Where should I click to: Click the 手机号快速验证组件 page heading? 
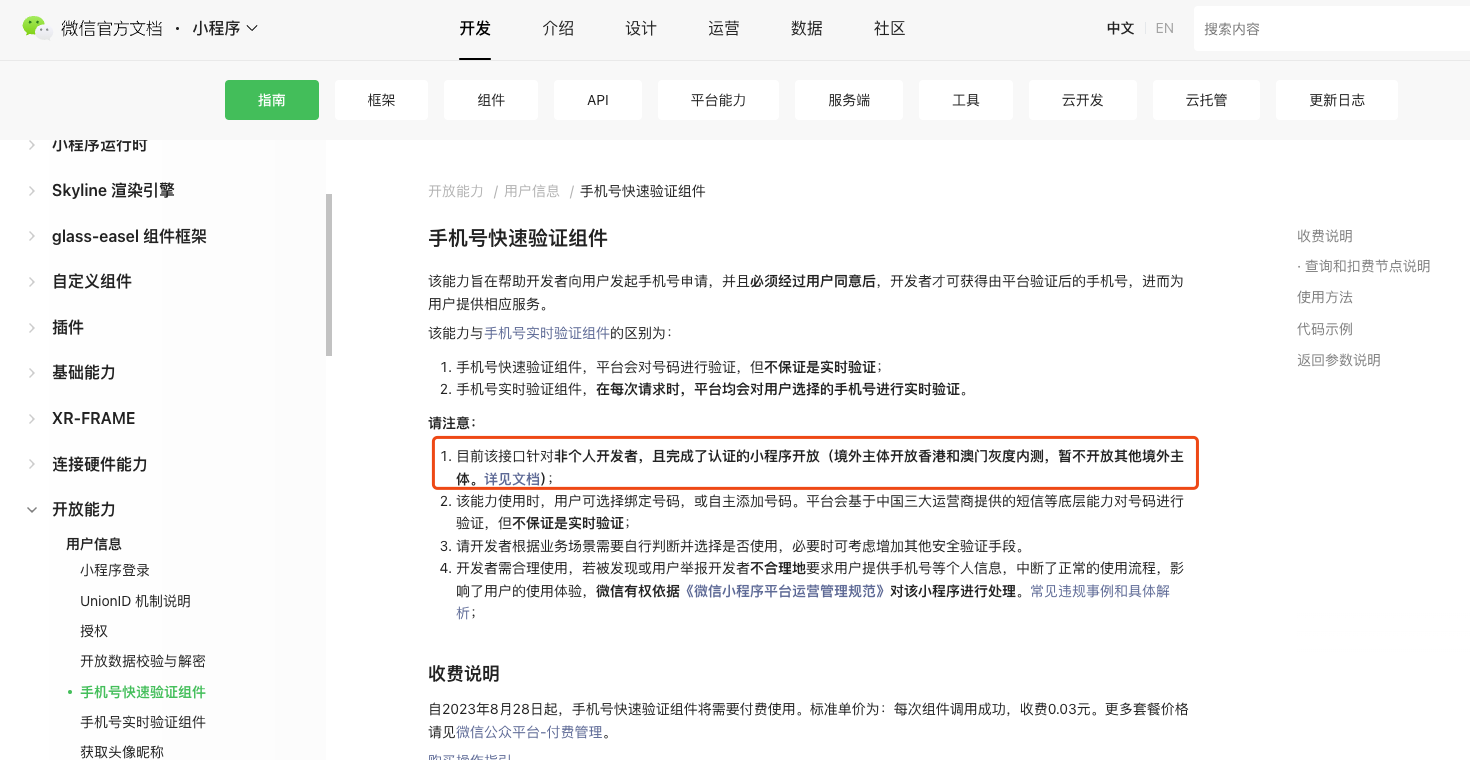coord(518,238)
